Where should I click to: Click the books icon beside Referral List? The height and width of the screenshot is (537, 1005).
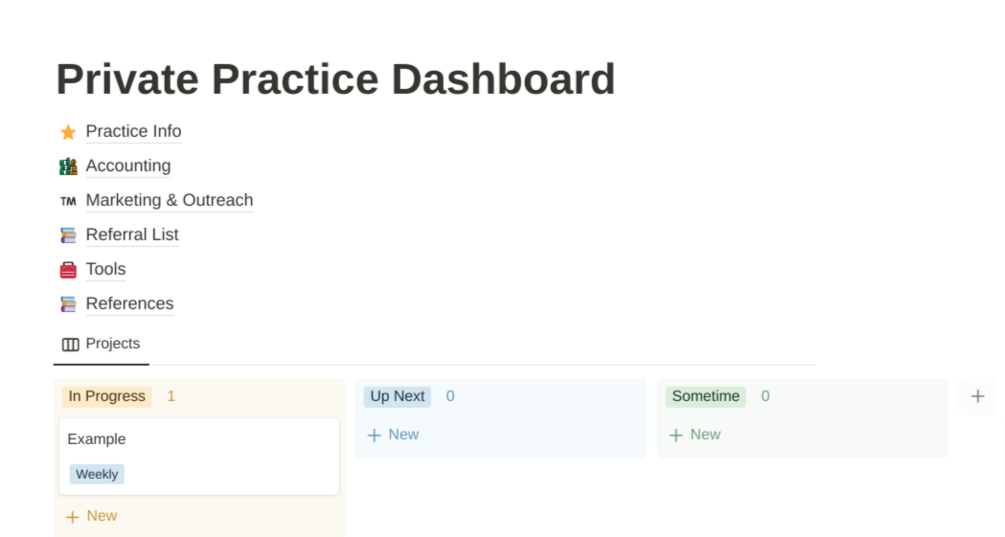pos(68,235)
